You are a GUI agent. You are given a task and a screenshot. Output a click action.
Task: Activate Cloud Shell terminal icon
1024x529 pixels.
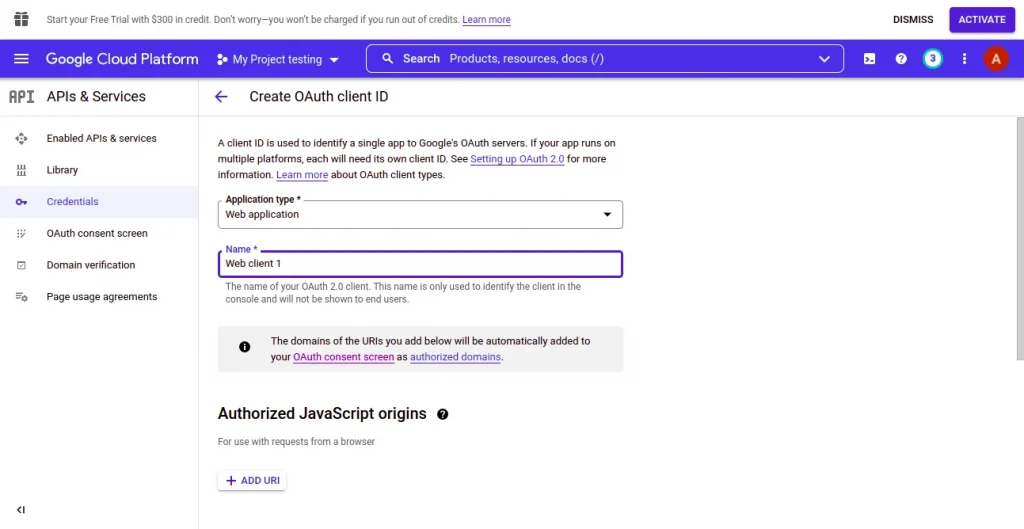coord(870,59)
